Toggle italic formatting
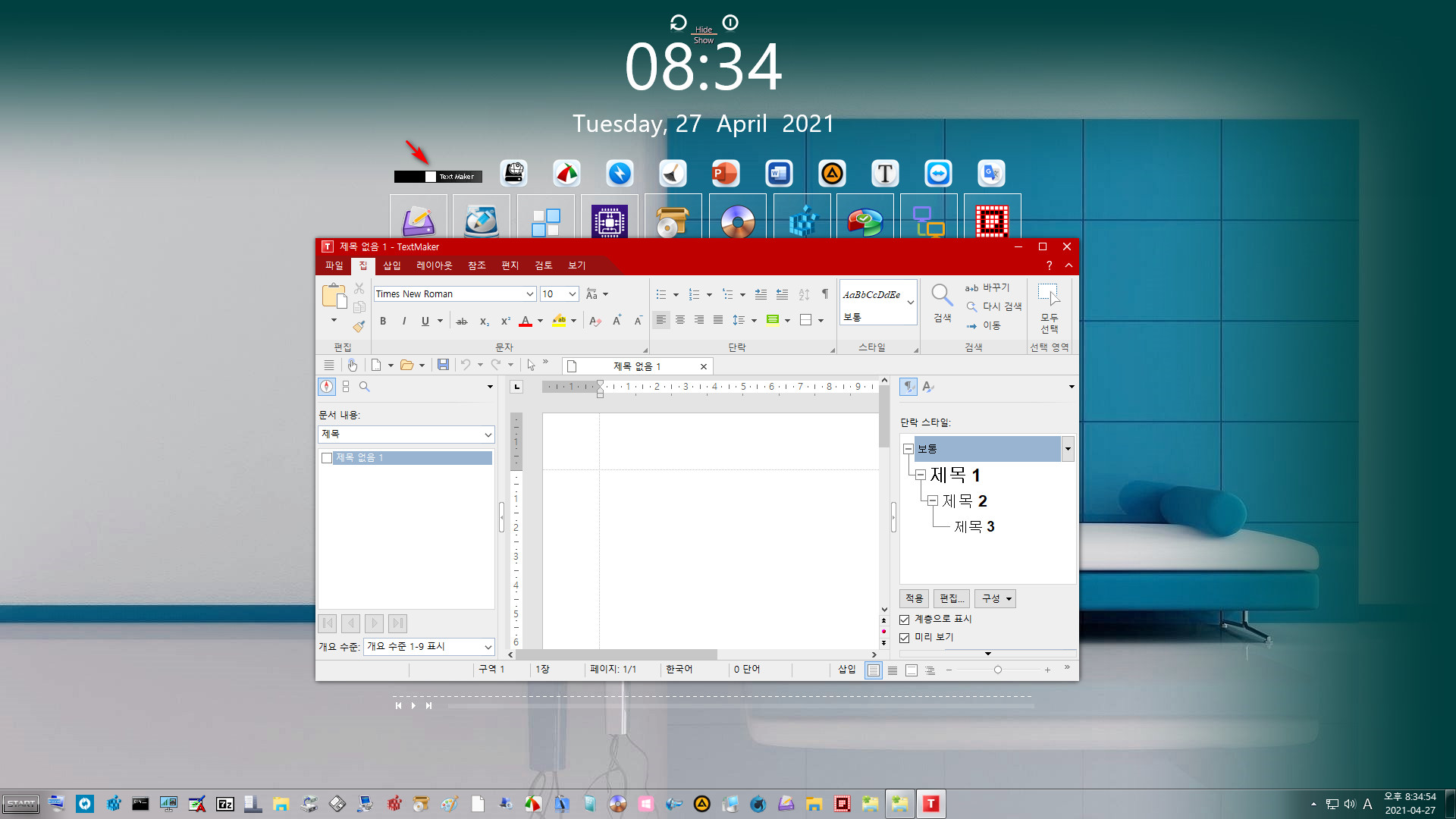The height and width of the screenshot is (819, 1456). (404, 321)
